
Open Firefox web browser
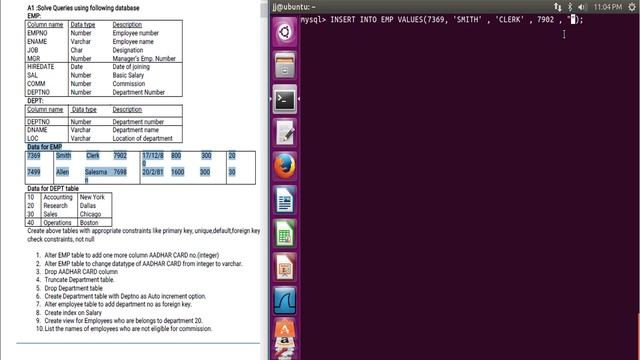(284, 166)
